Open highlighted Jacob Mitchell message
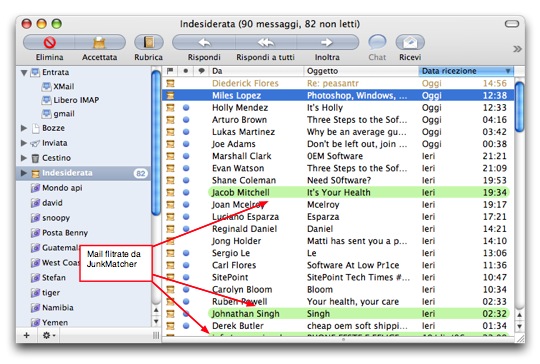540x364 pixels. 338,193
